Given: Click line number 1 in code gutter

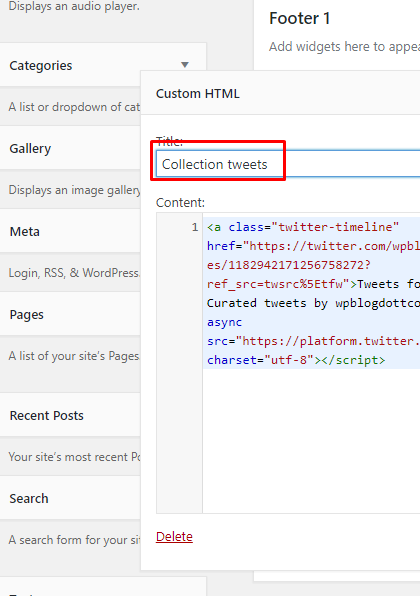Looking at the screenshot, I should [195, 227].
